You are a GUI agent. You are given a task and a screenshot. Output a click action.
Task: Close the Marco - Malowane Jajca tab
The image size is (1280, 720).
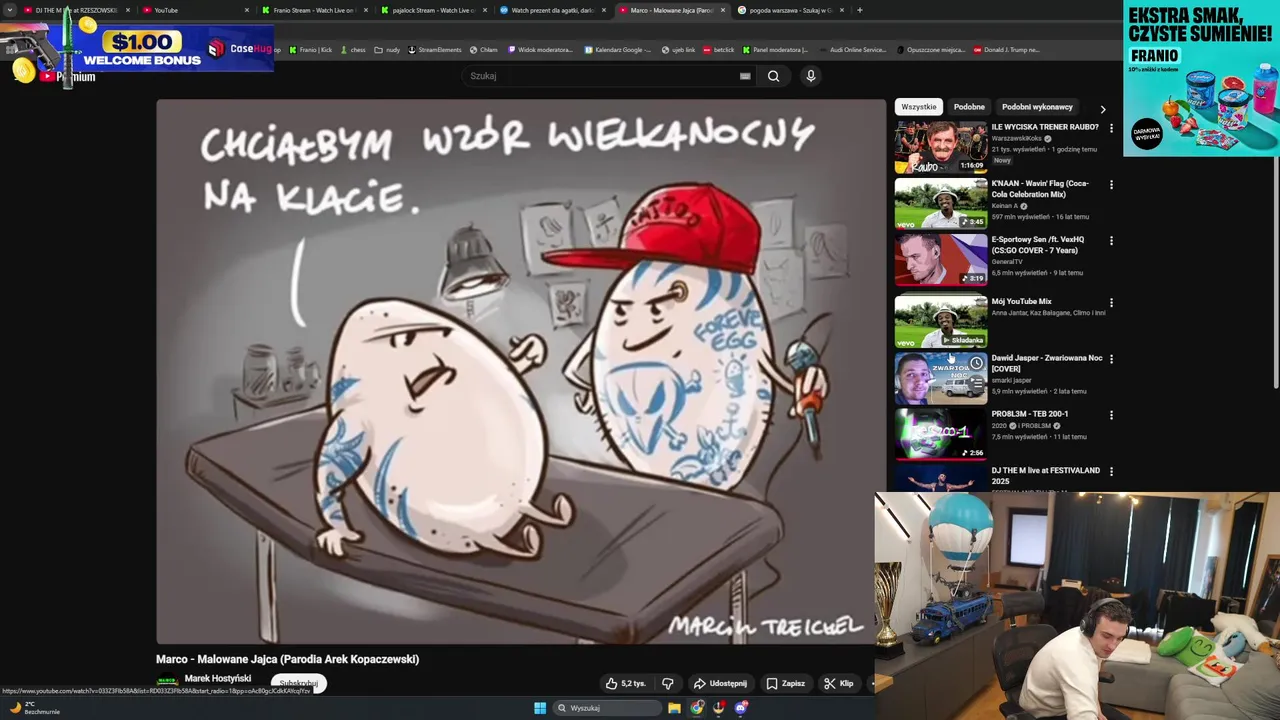tap(722, 10)
